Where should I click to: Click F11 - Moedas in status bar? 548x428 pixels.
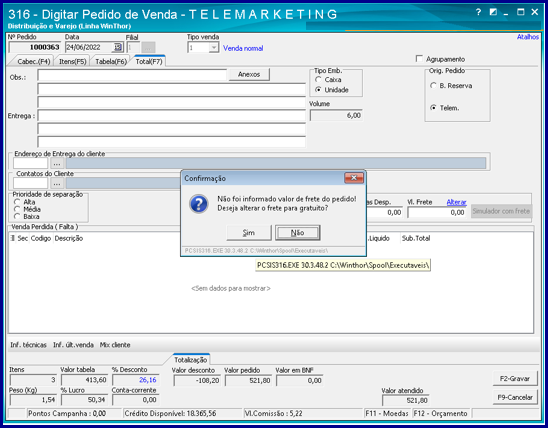387,414
